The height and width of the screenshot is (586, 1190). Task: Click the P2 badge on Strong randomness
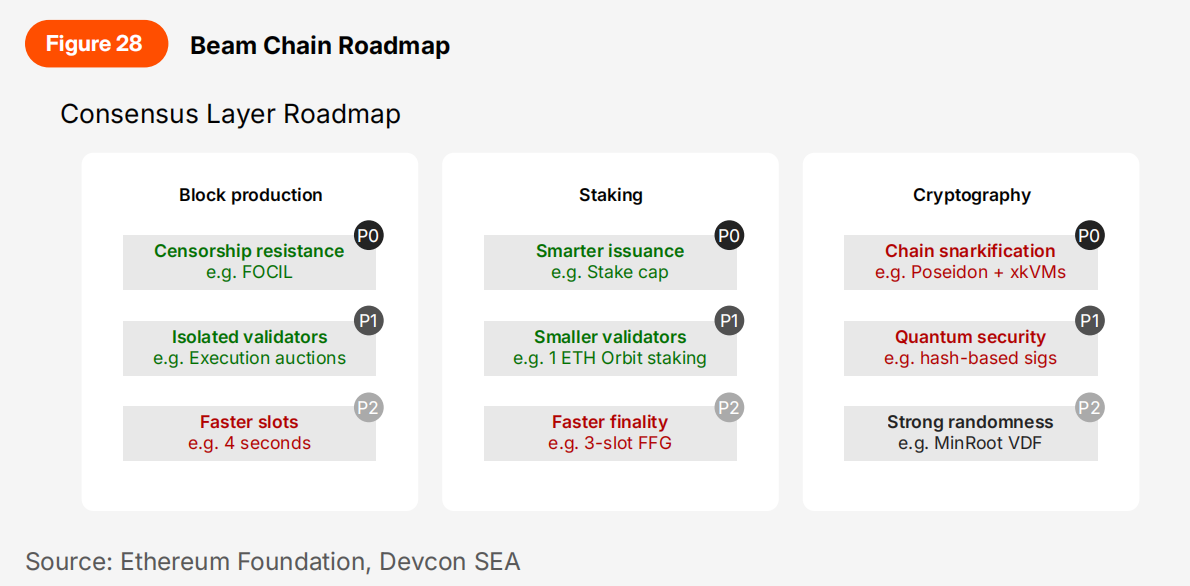1089,407
